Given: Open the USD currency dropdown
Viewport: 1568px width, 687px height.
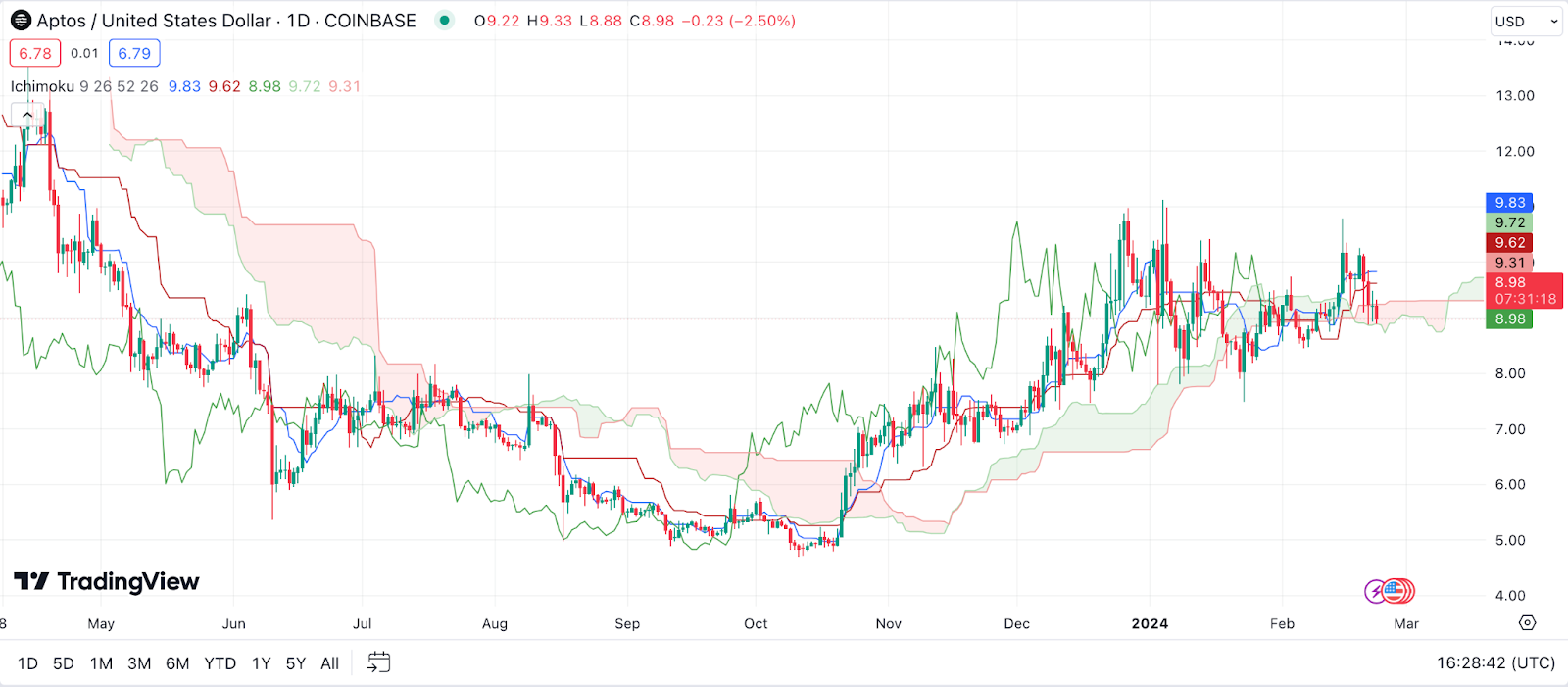Looking at the screenshot, I should [1525, 21].
